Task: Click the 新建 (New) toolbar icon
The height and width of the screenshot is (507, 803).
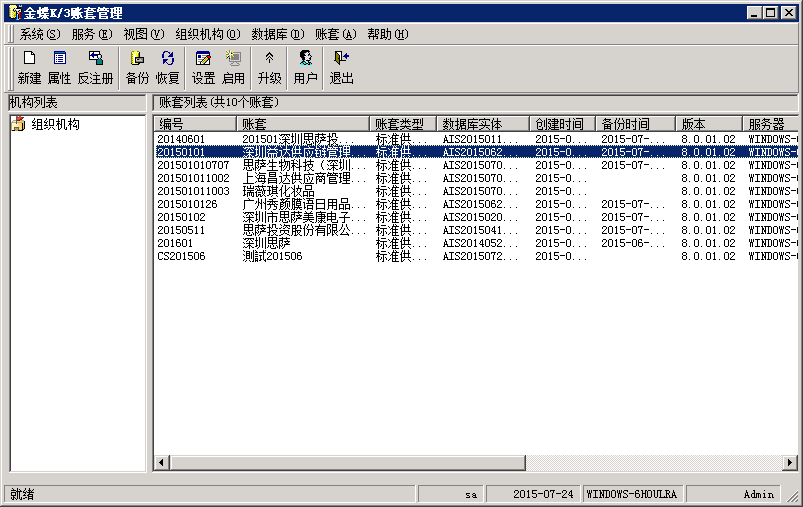Action: pos(29,68)
